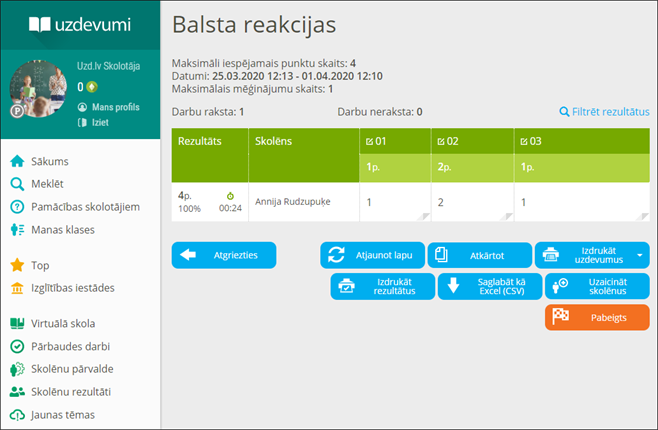Expand the answer cell under task 01
The height and width of the screenshot is (430, 658).
coord(394,202)
